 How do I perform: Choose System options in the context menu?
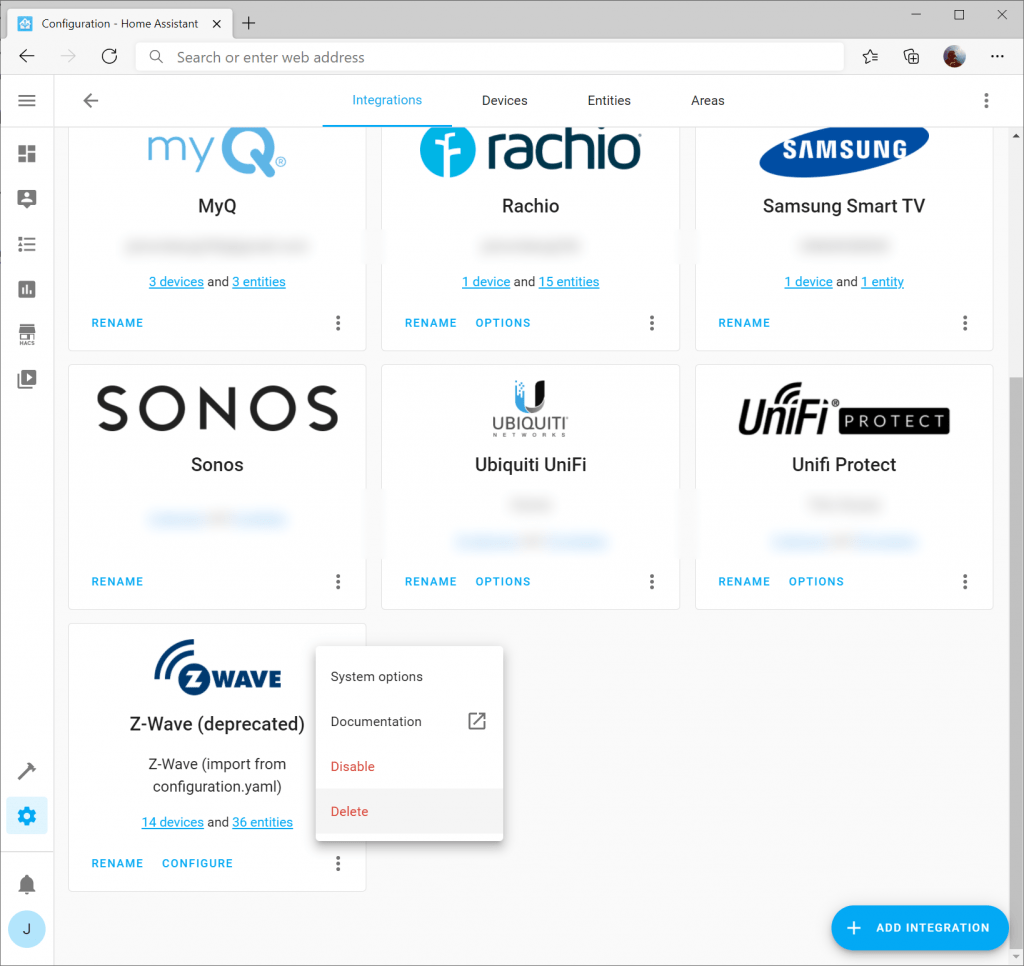[x=376, y=676]
